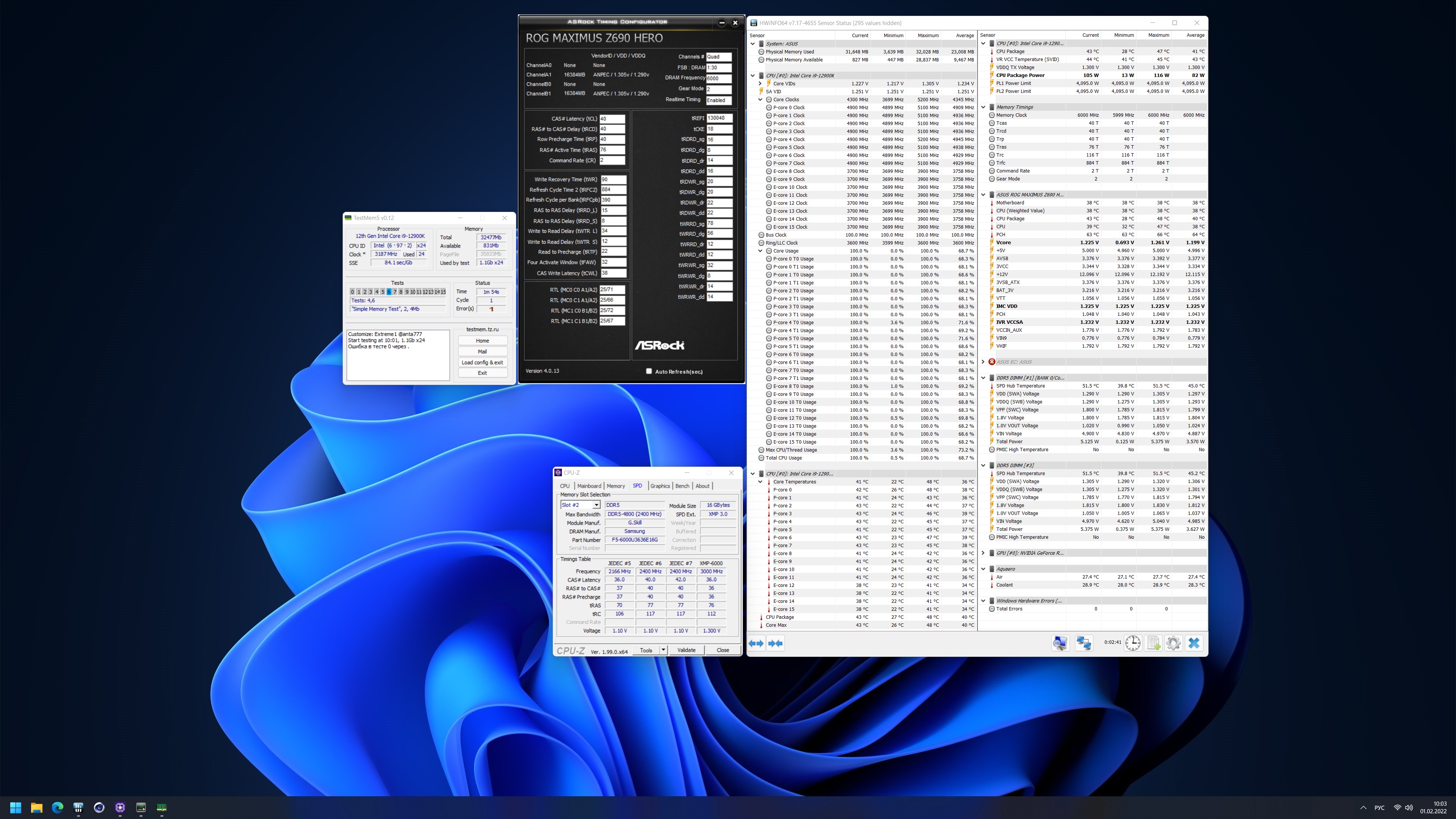Expand Core VIDs tree item
The height and width of the screenshot is (819, 1456).
click(760, 84)
